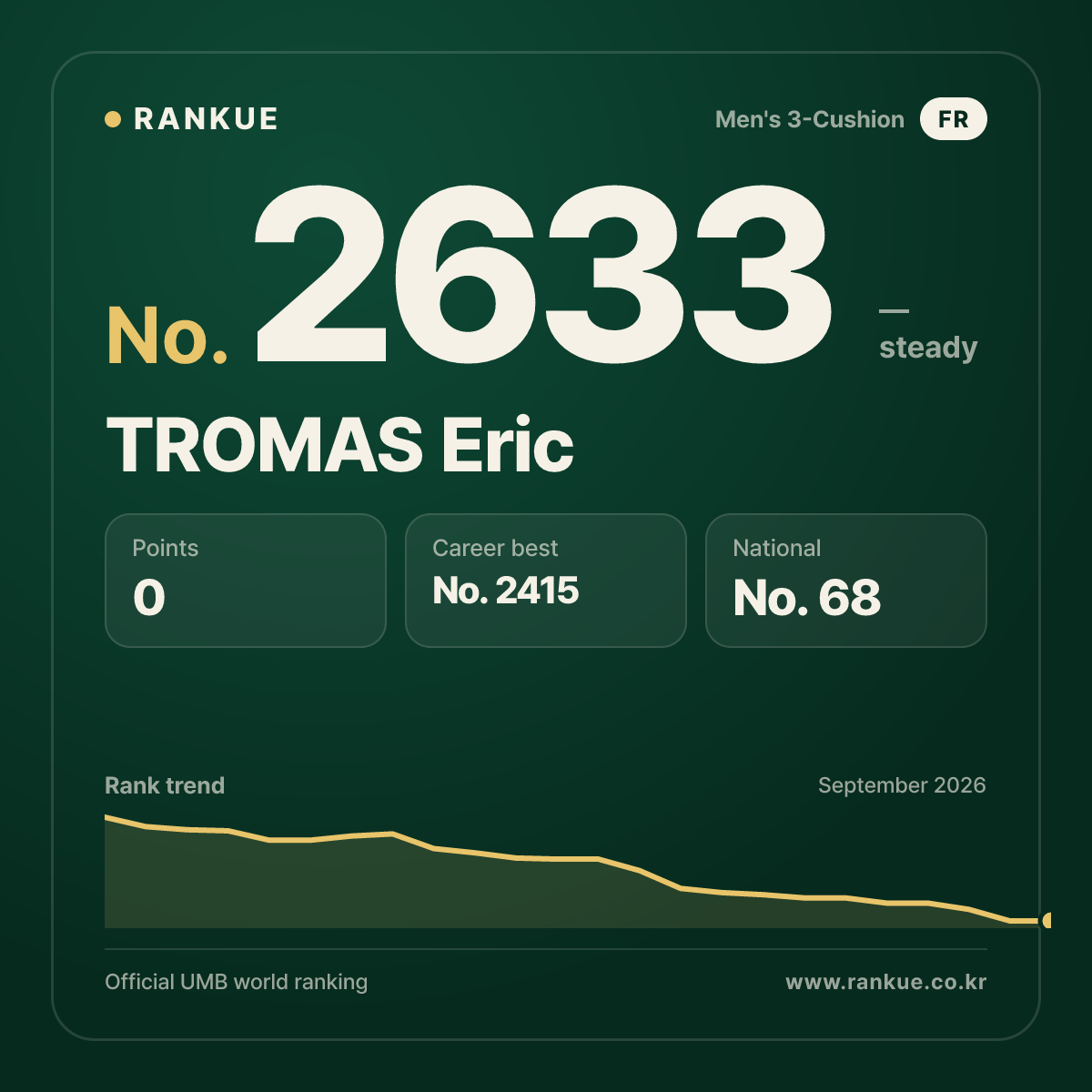Click the Rank trend heading
The width and height of the screenshot is (1092, 1092).
pyautogui.click(x=165, y=785)
